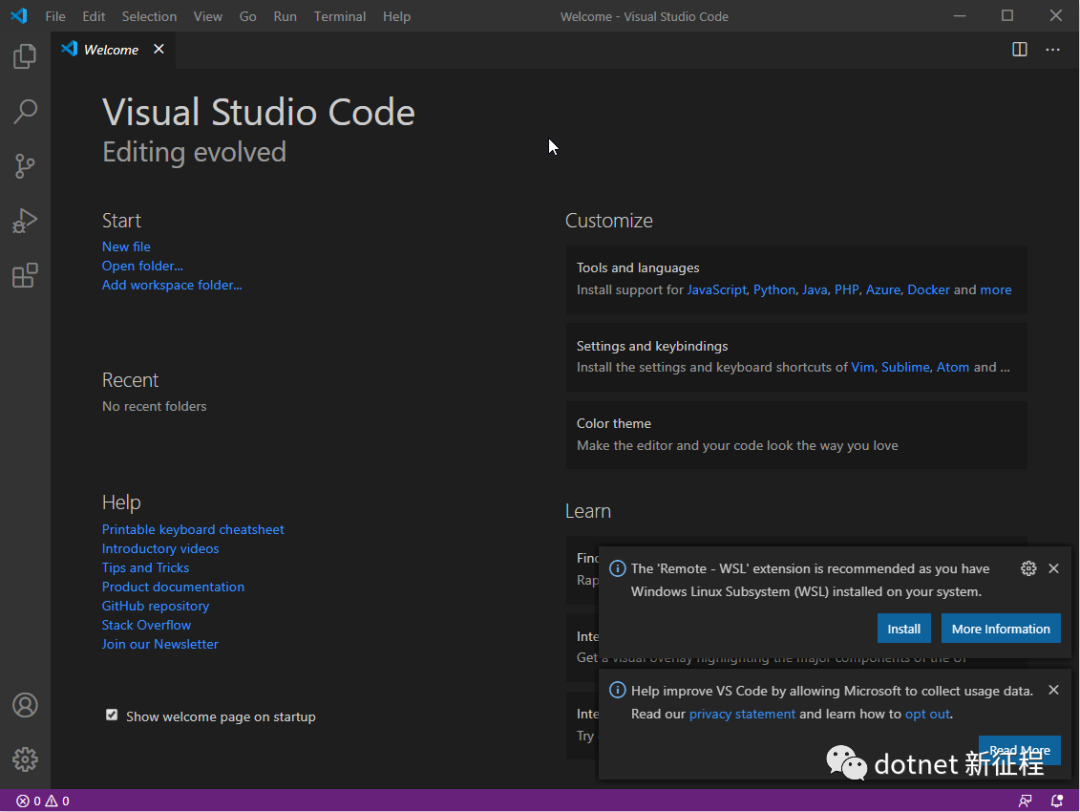Open the Run menu
The height and width of the screenshot is (812, 1080).
(284, 17)
